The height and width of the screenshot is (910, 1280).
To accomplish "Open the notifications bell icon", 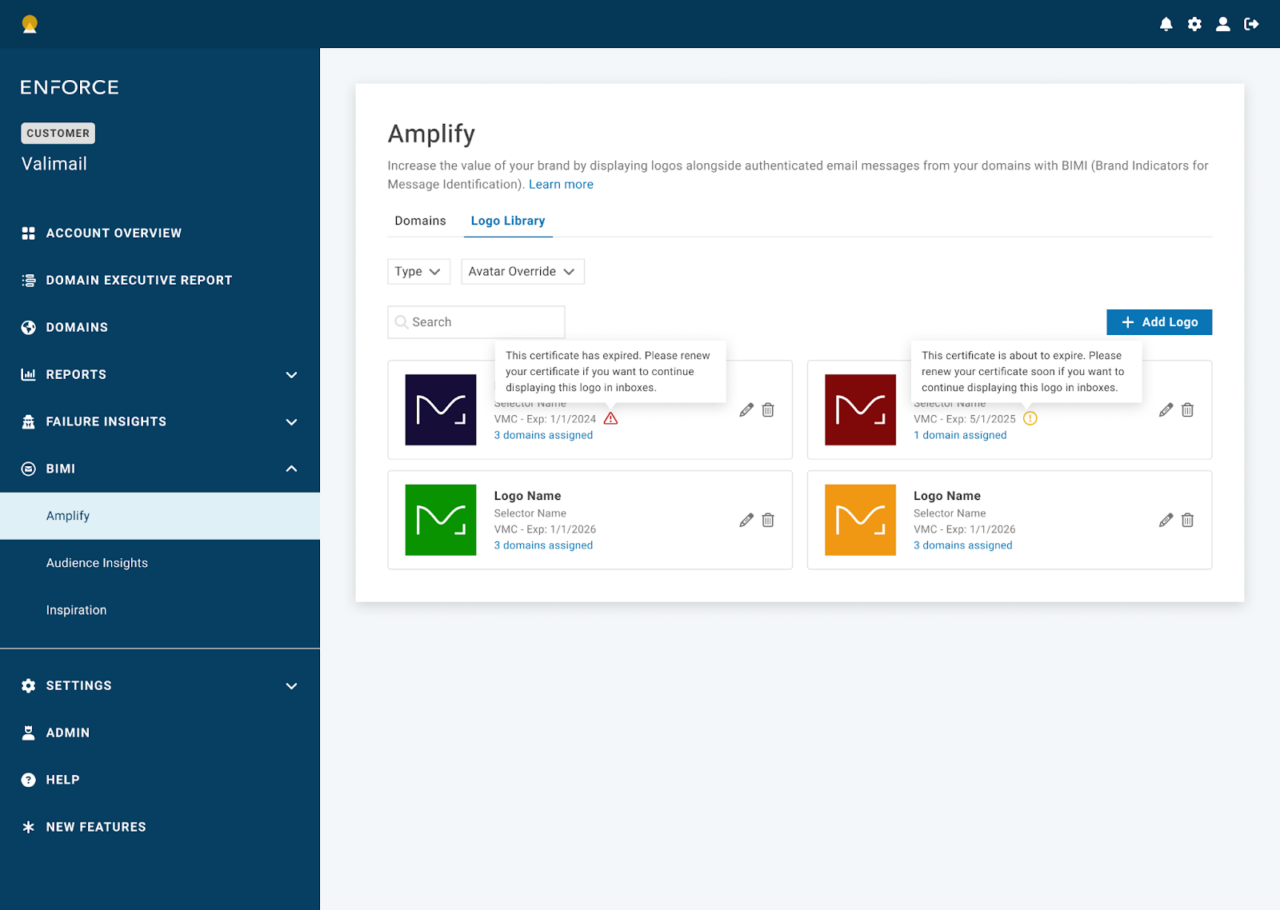I will (x=1166, y=23).
